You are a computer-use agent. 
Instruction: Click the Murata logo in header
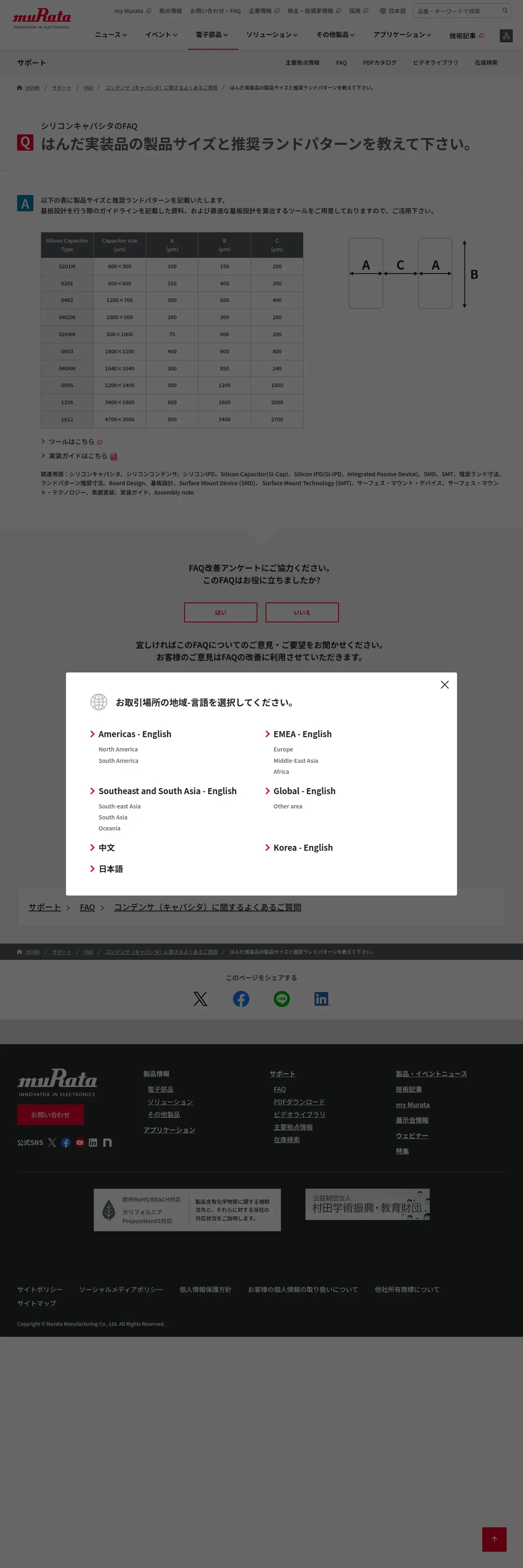(42, 18)
